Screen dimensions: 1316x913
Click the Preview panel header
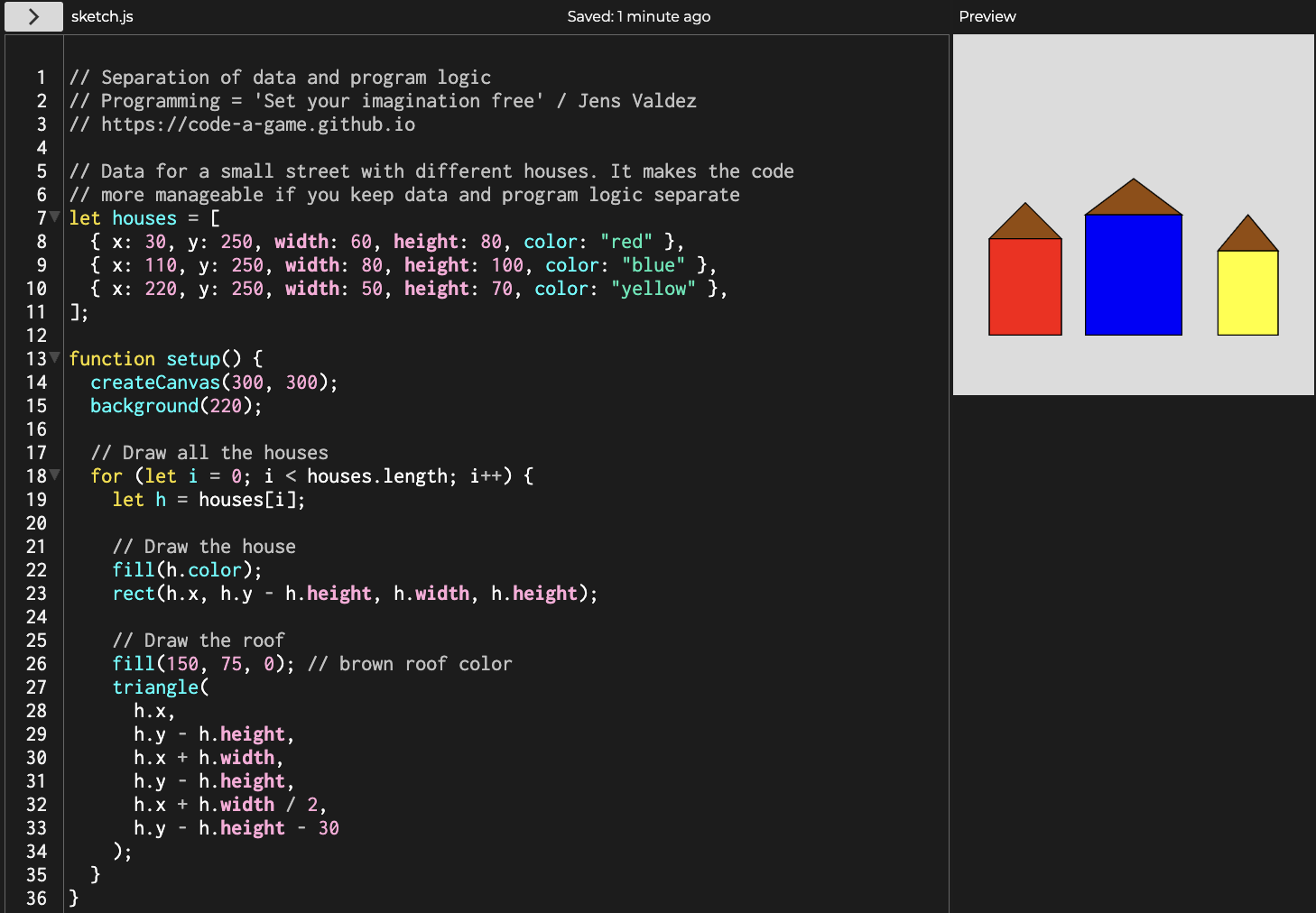pos(987,16)
